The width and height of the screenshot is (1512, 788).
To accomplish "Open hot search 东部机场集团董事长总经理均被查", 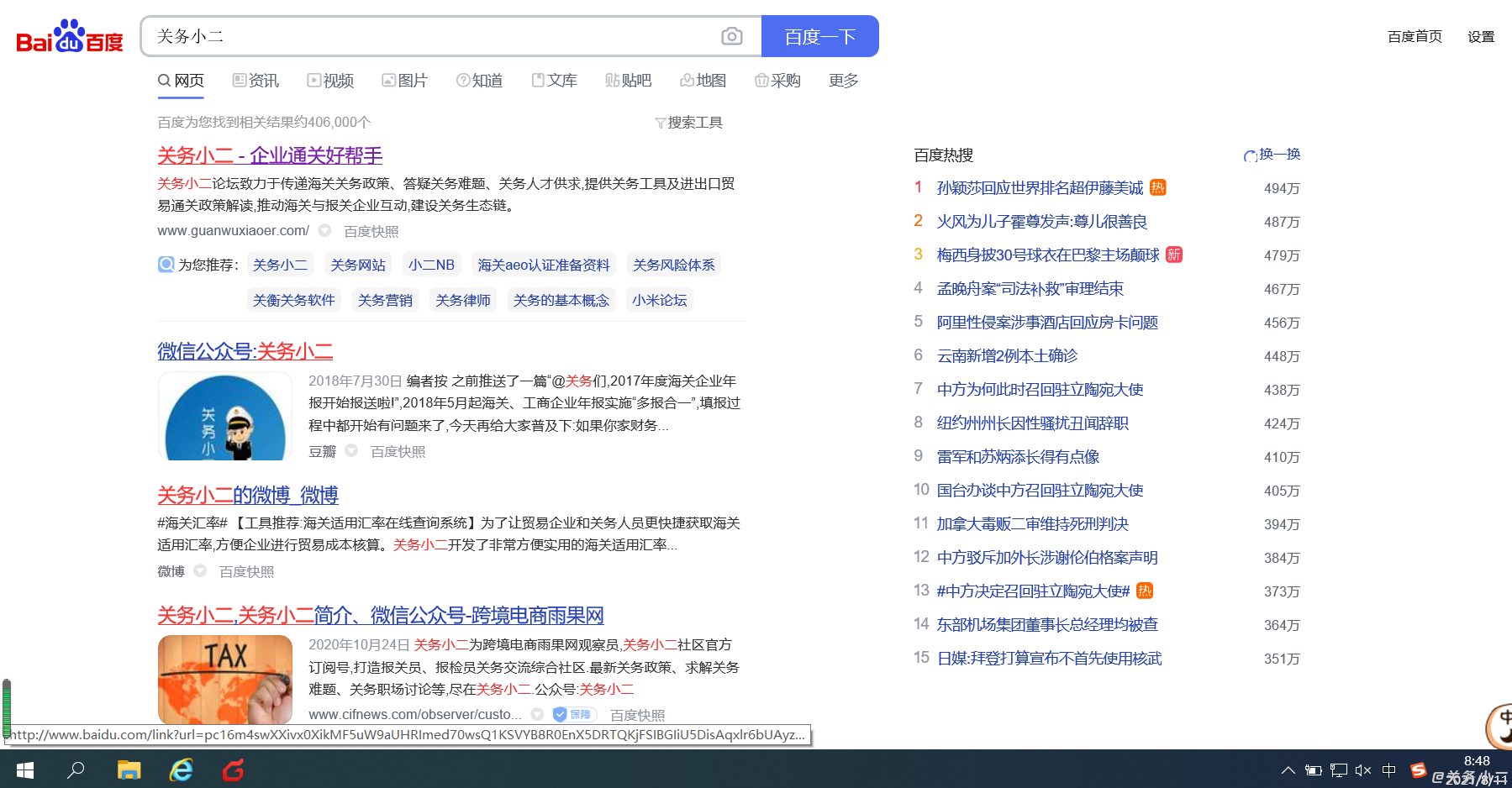I will coord(1048,625).
